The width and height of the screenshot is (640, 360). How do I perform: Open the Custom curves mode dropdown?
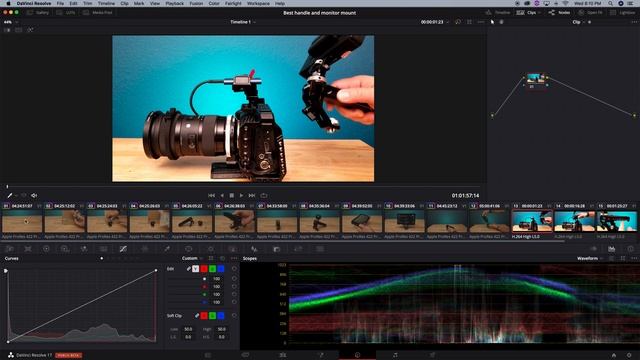tap(192, 258)
